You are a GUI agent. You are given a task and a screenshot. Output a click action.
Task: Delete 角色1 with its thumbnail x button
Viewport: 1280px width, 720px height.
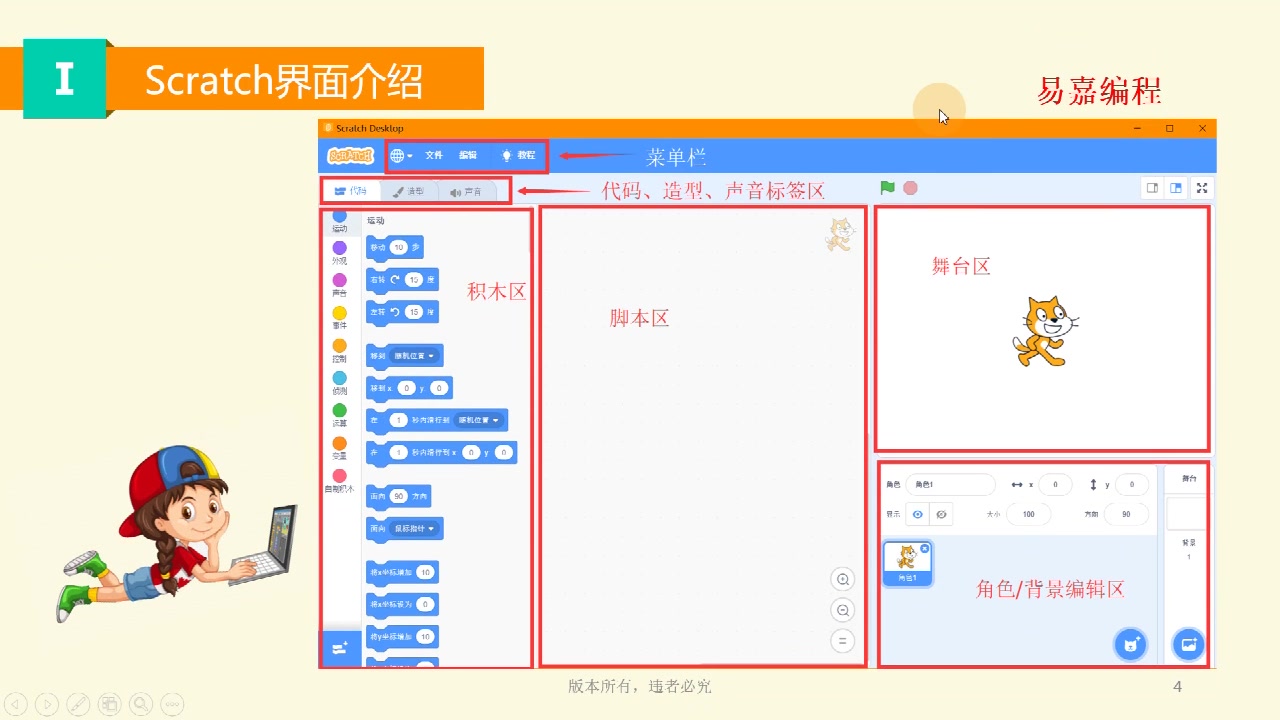pyautogui.click(x=925, y=548)
